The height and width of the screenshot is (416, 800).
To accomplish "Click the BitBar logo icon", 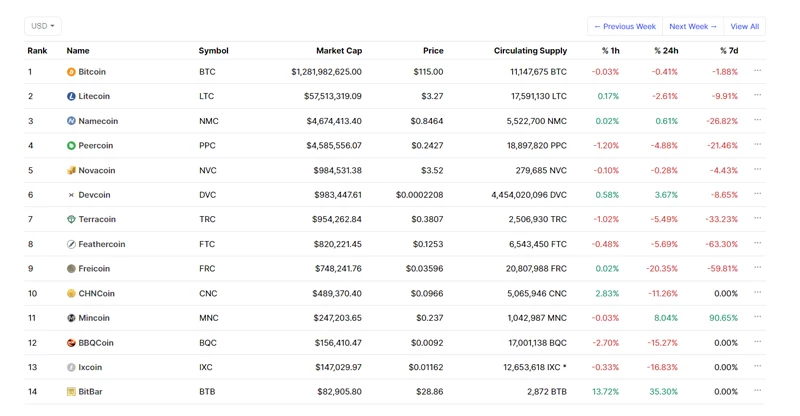I will (71, 392).
